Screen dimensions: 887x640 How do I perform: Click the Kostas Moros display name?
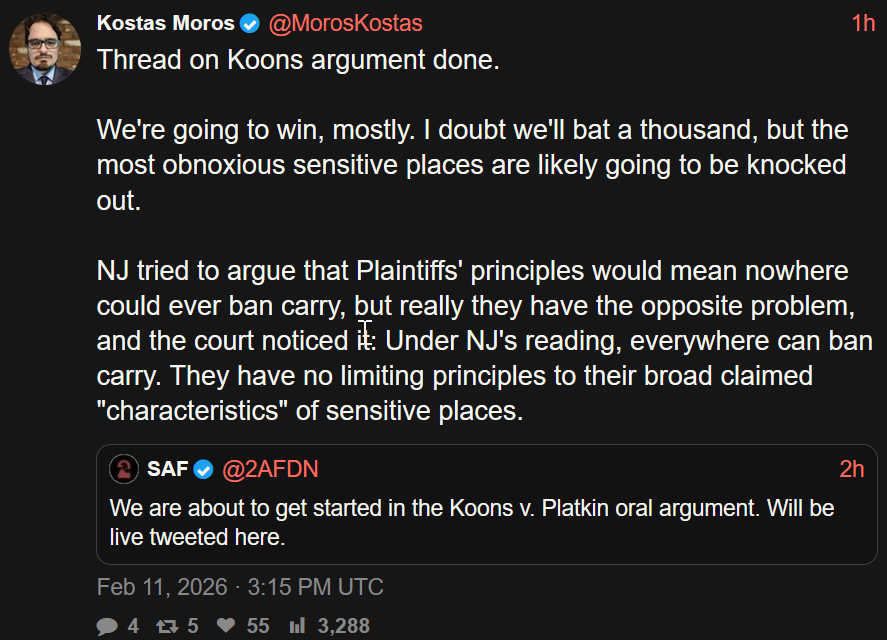tap(165, 23)
